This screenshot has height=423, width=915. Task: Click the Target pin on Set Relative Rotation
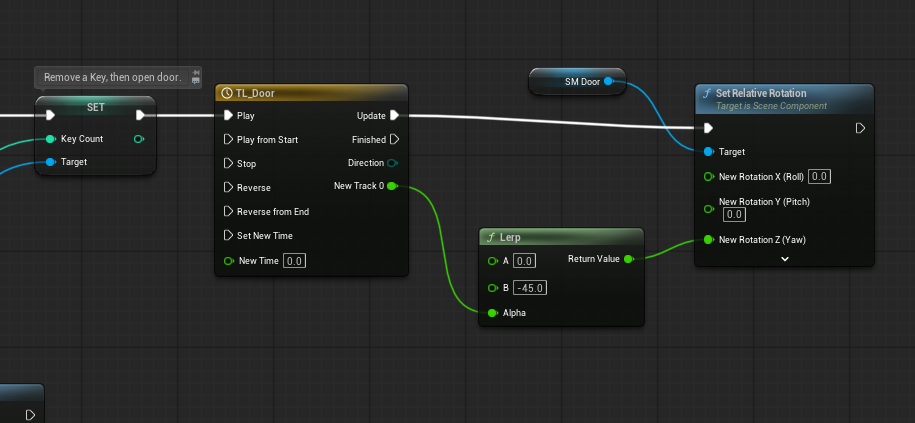tap(708, 152)
